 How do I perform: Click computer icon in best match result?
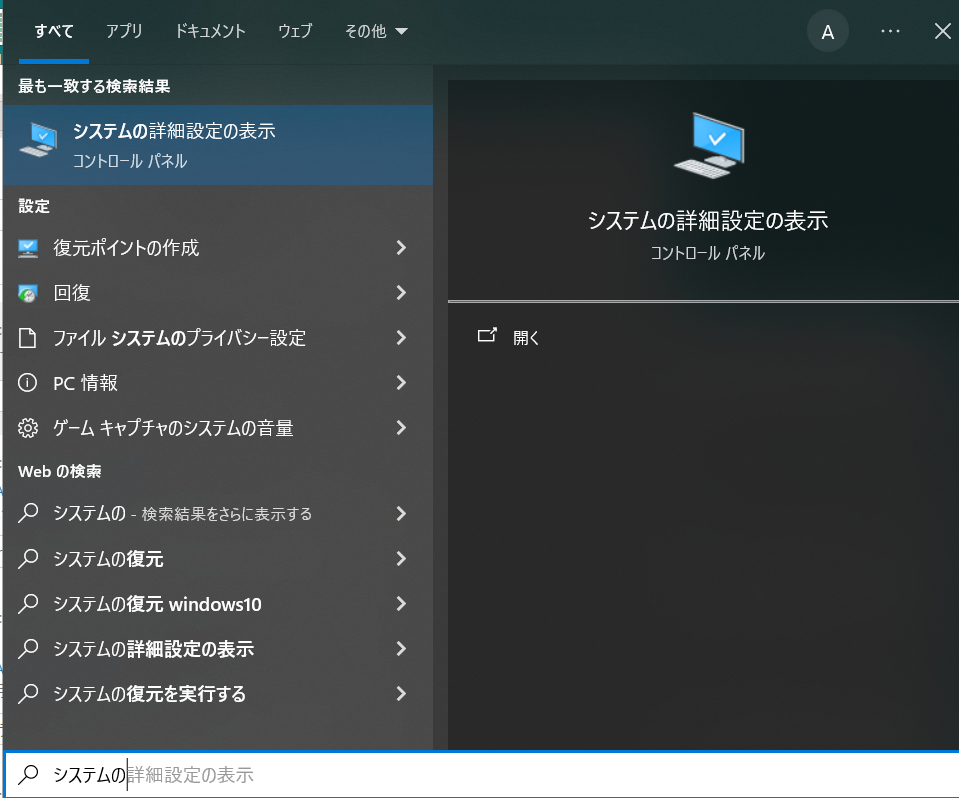pos(39,139)
